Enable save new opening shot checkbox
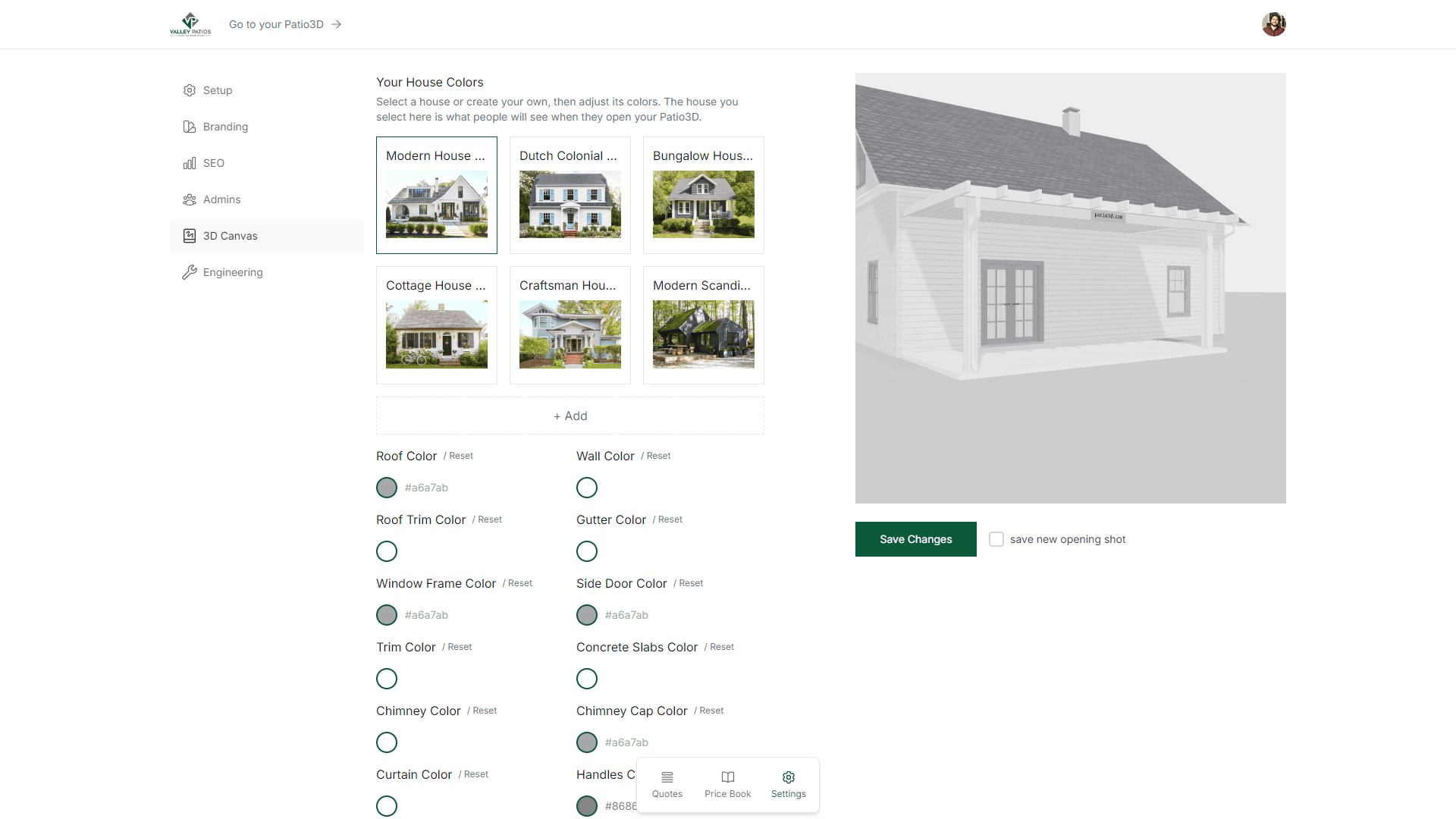Viewport: 1456px width, 819px height. pyautogui.click(x=996, y=539)
